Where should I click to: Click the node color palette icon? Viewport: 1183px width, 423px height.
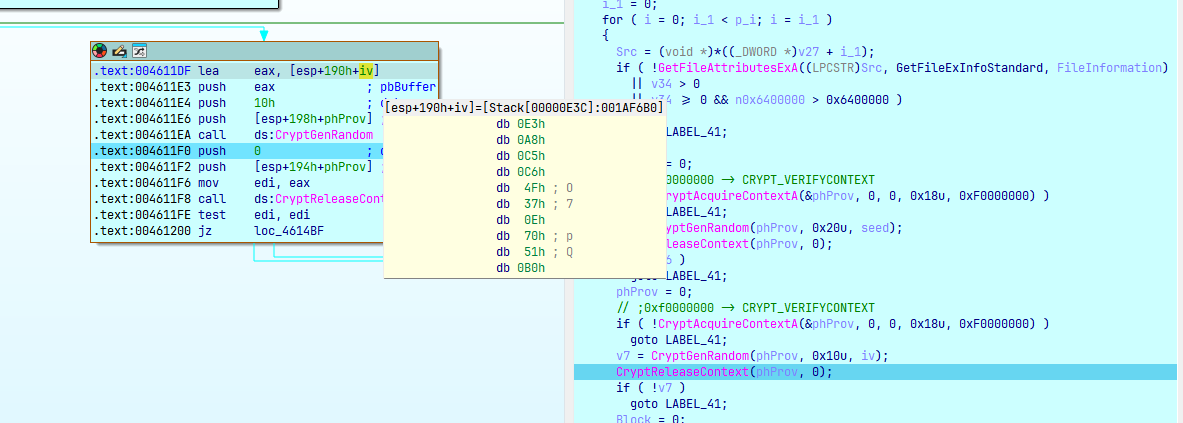pyautogui.click(x=100, y=50)
